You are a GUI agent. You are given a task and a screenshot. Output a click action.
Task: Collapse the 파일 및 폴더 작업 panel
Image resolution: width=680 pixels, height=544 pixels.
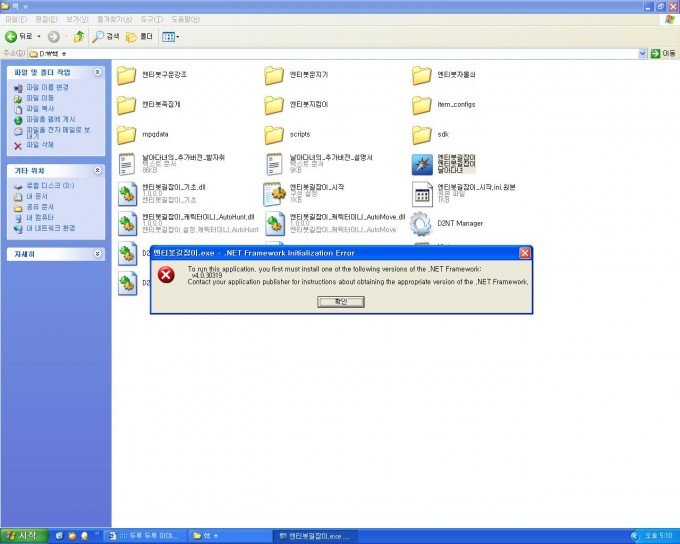pos(98,72)
